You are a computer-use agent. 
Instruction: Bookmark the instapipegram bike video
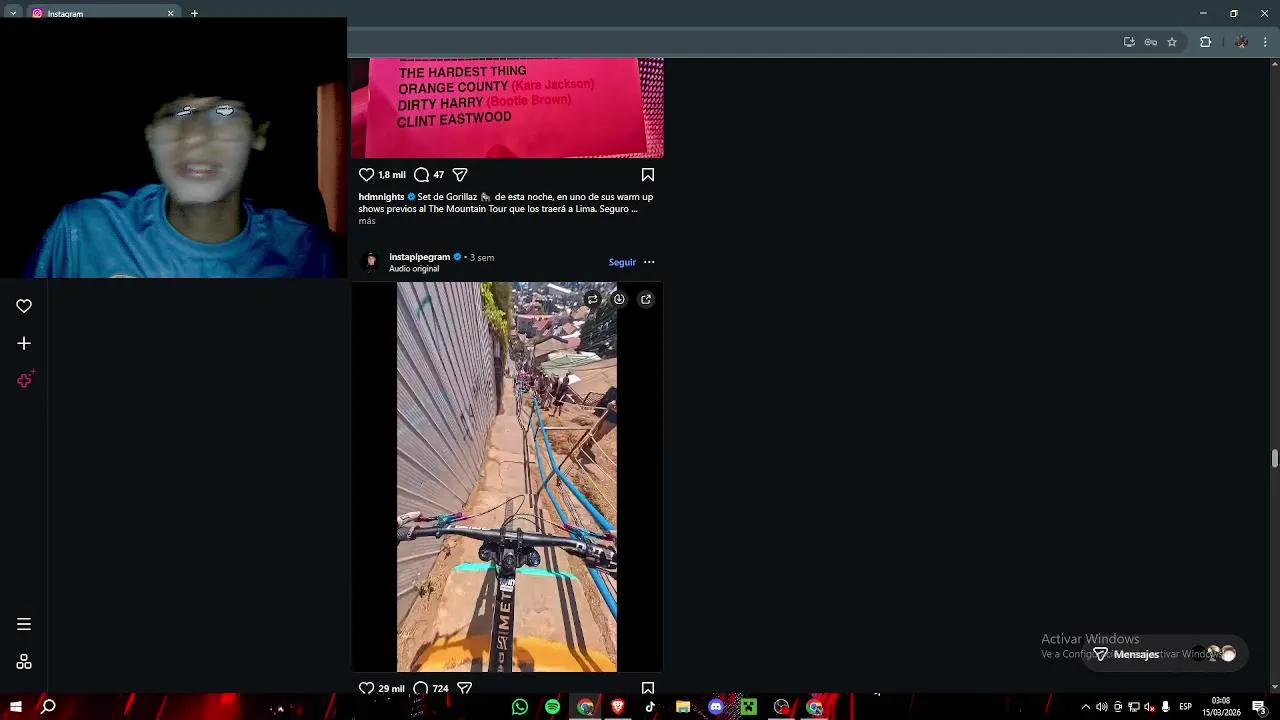pyautogui.click(x=648, y=688)
